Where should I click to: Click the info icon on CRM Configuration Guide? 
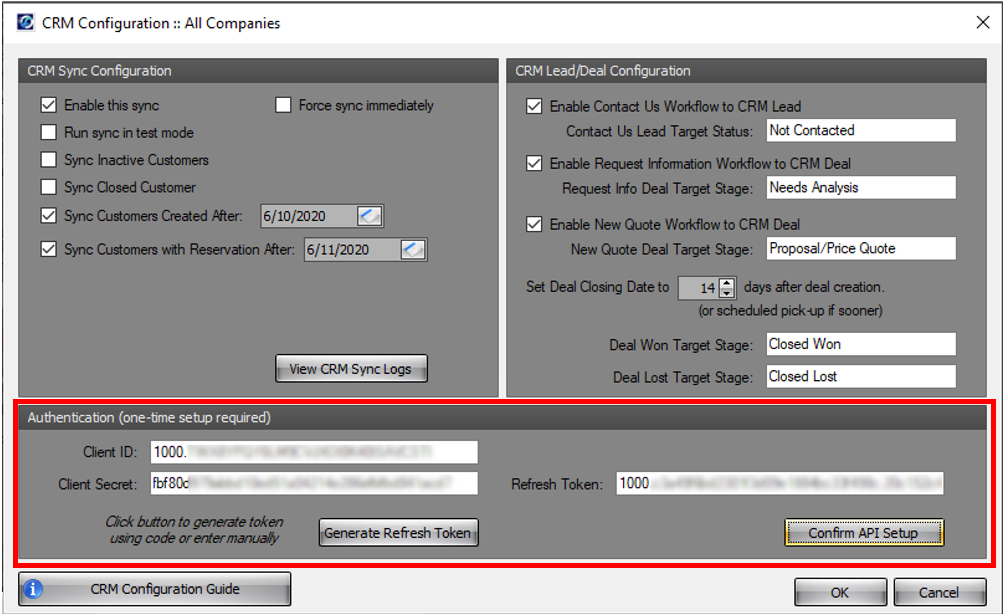click(33, 588)
